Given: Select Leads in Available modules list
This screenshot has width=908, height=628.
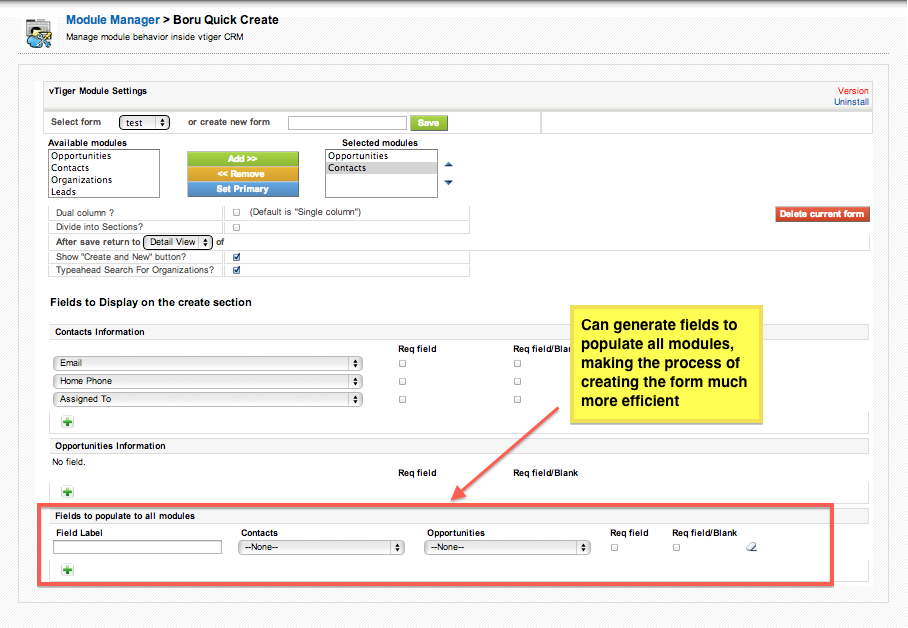Looking at the screenshot, I should (104, 192).
